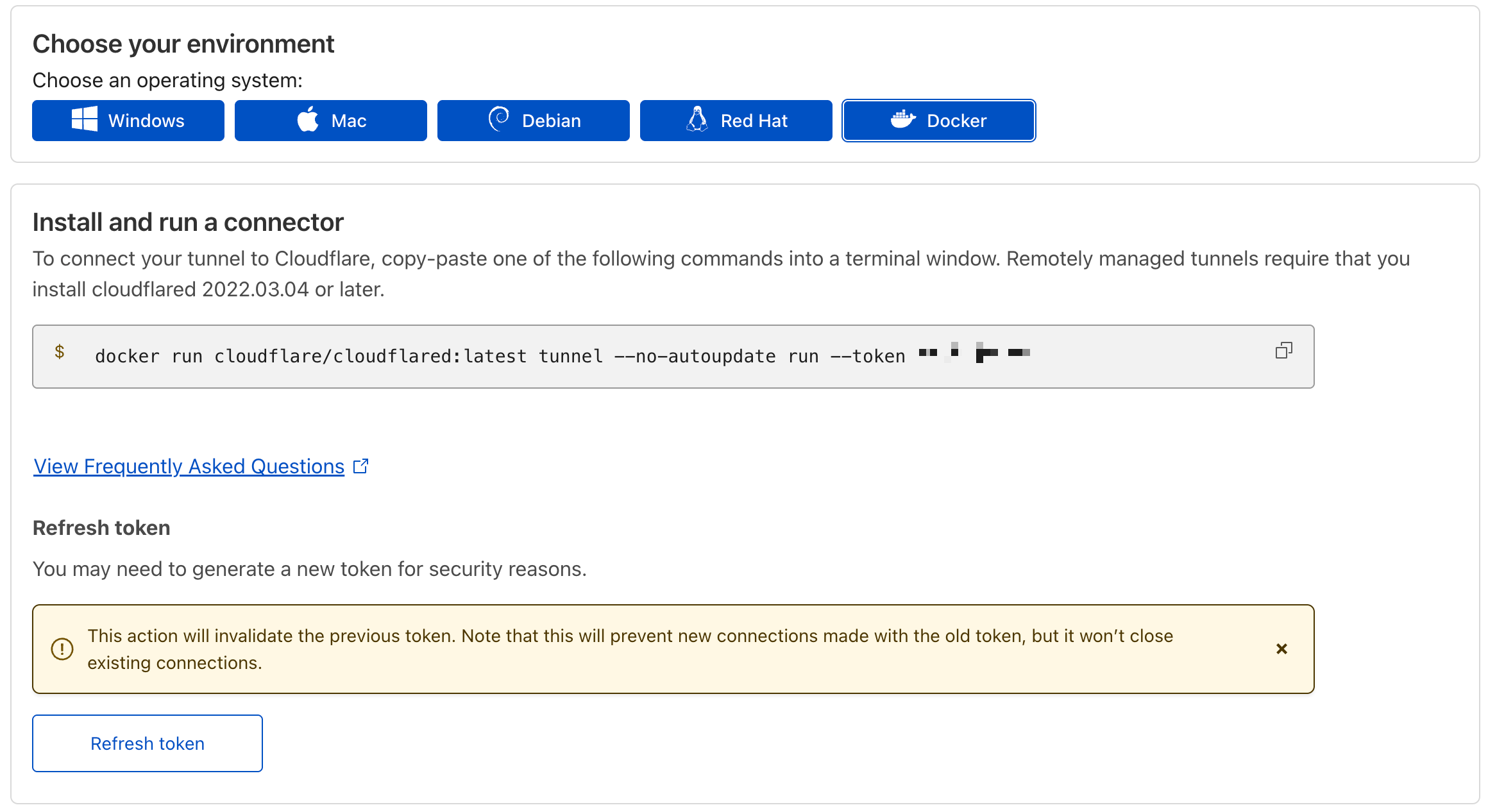Click the Apple logo icon
The height and width of the screenshot is (812, 1488).
[309, 119]
